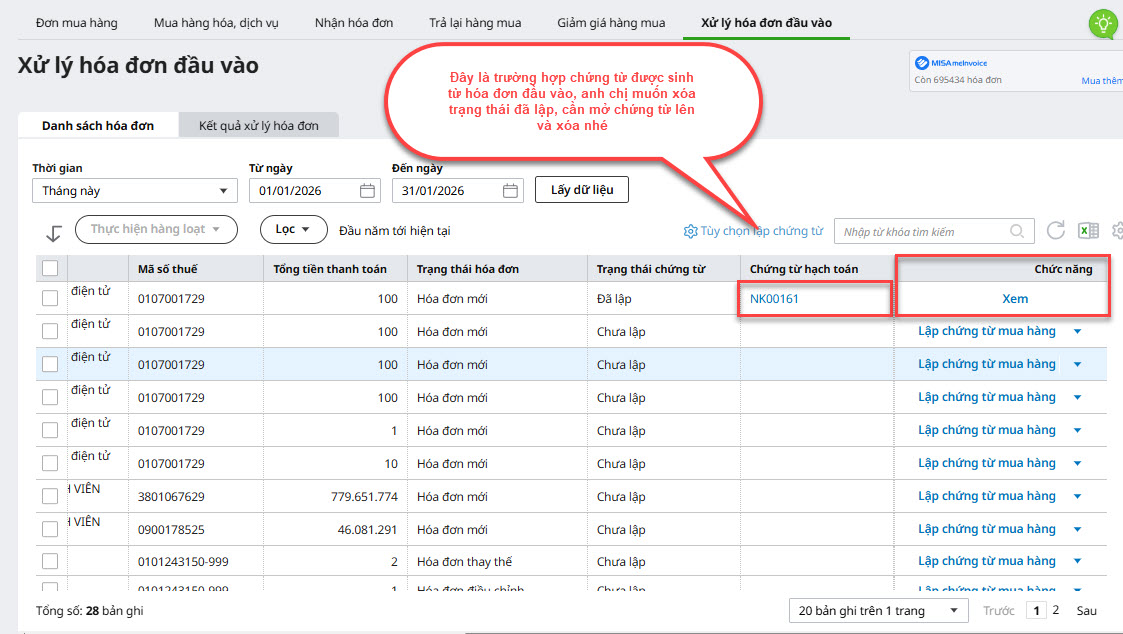
Task: Check the row with tax code 3801067629
Action: pyautogui.click(x=50, y=497)
